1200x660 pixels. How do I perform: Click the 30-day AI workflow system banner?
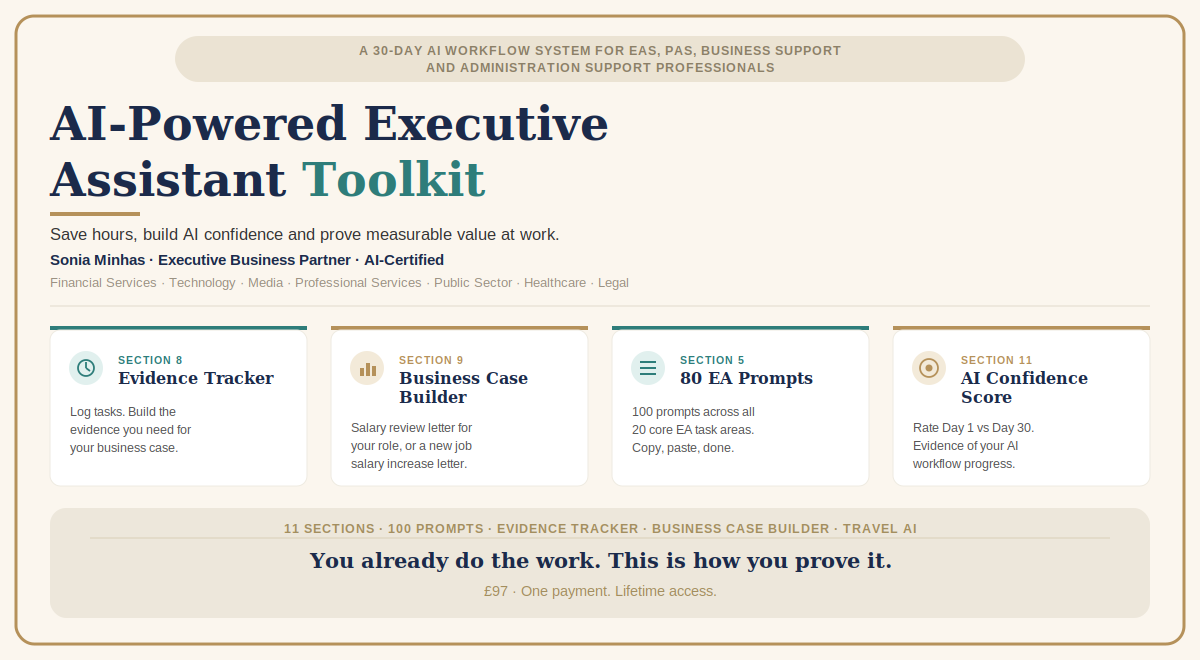coord(600,59)
